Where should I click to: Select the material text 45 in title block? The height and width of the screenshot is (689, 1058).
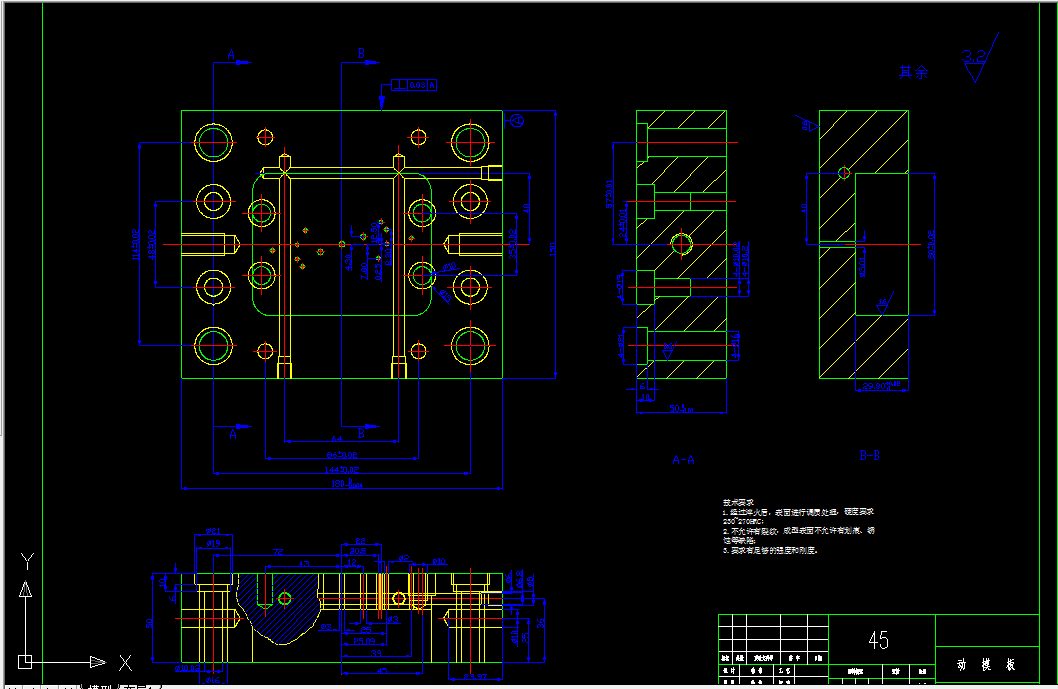[879, 640]
